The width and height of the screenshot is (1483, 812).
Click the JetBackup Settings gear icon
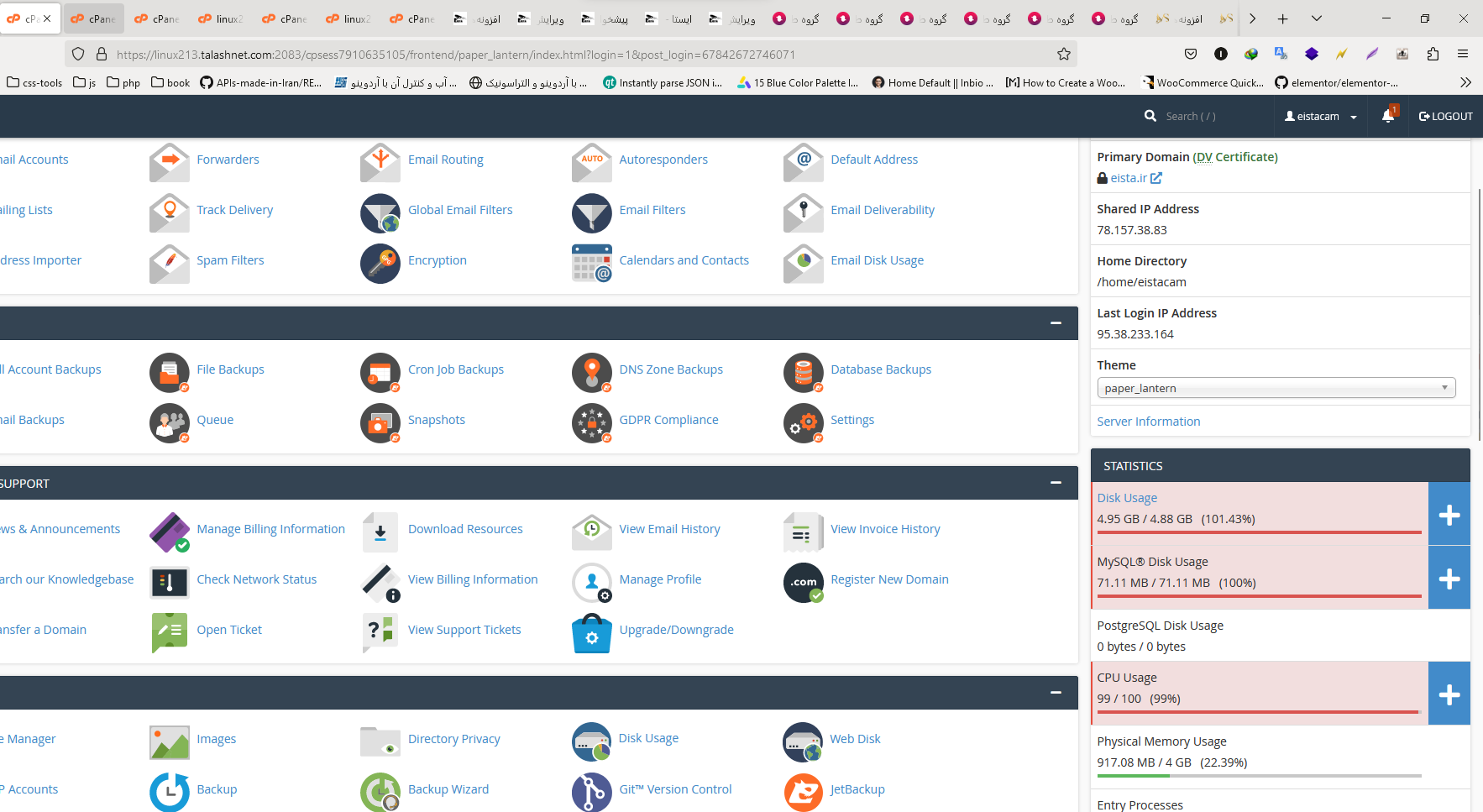pos(804,423)
